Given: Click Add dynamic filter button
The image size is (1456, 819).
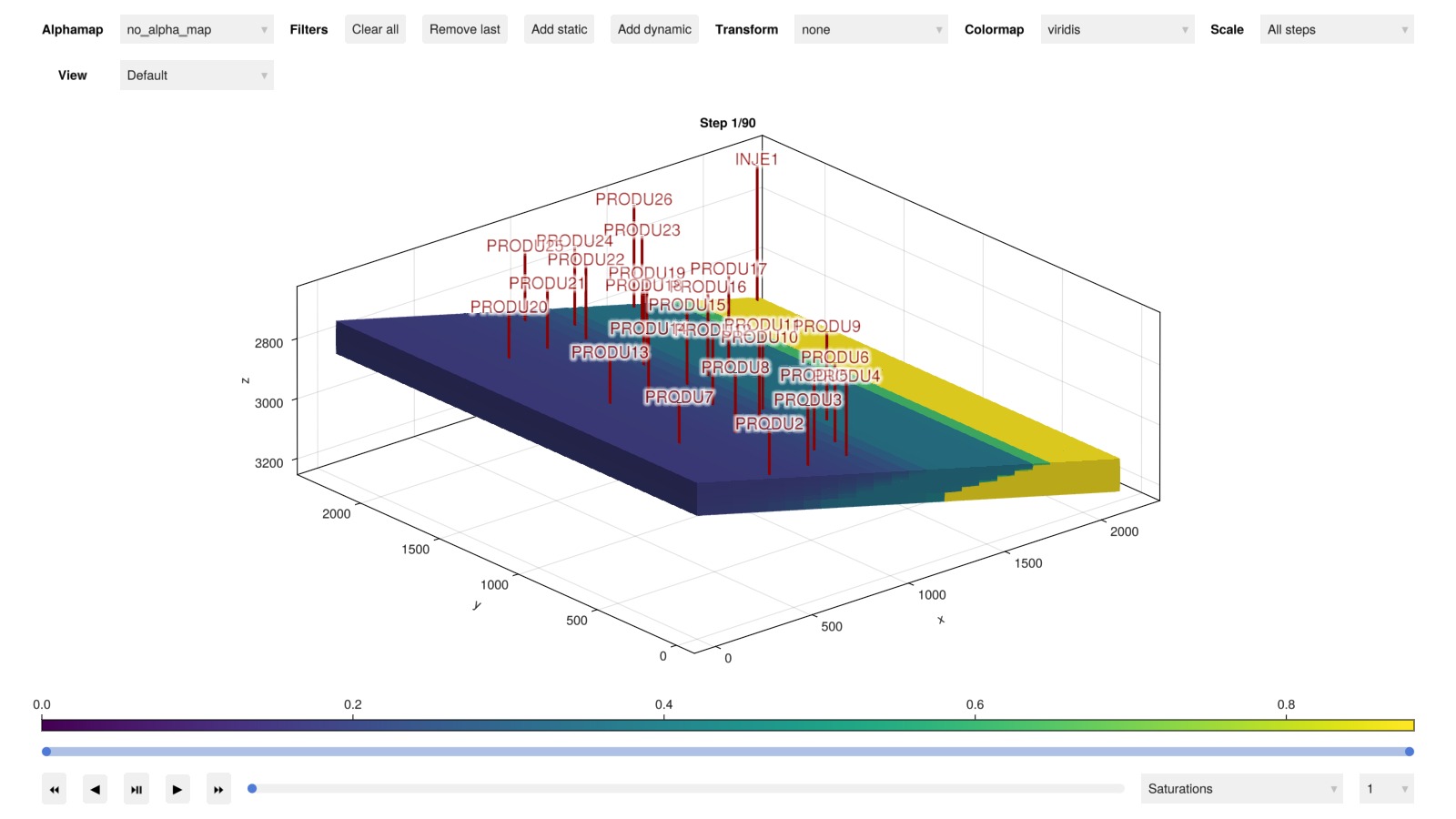Looking at the screenshot, I should [x=654, y=30].
